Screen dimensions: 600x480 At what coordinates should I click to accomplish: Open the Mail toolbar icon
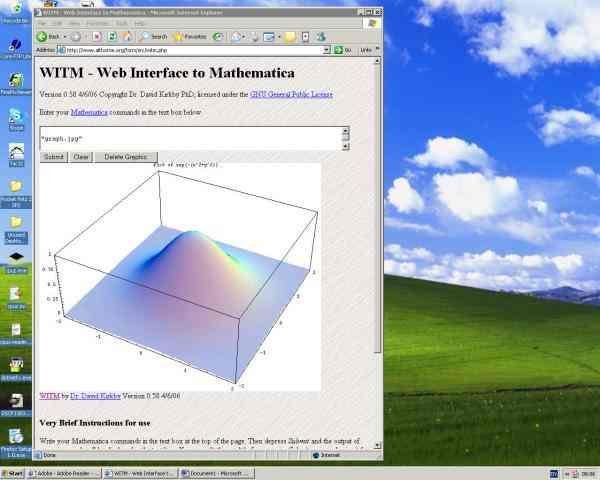coord(236,37)
